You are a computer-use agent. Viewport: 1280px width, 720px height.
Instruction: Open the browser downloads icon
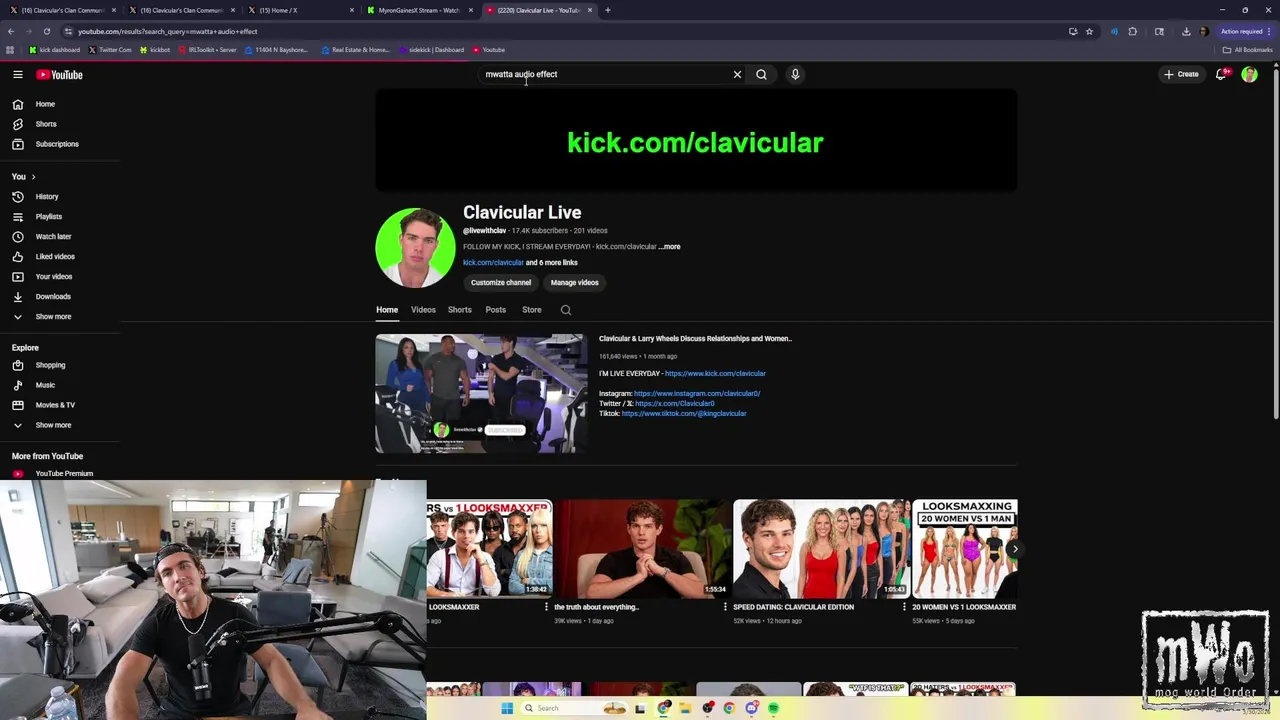tap(1186, 31)
